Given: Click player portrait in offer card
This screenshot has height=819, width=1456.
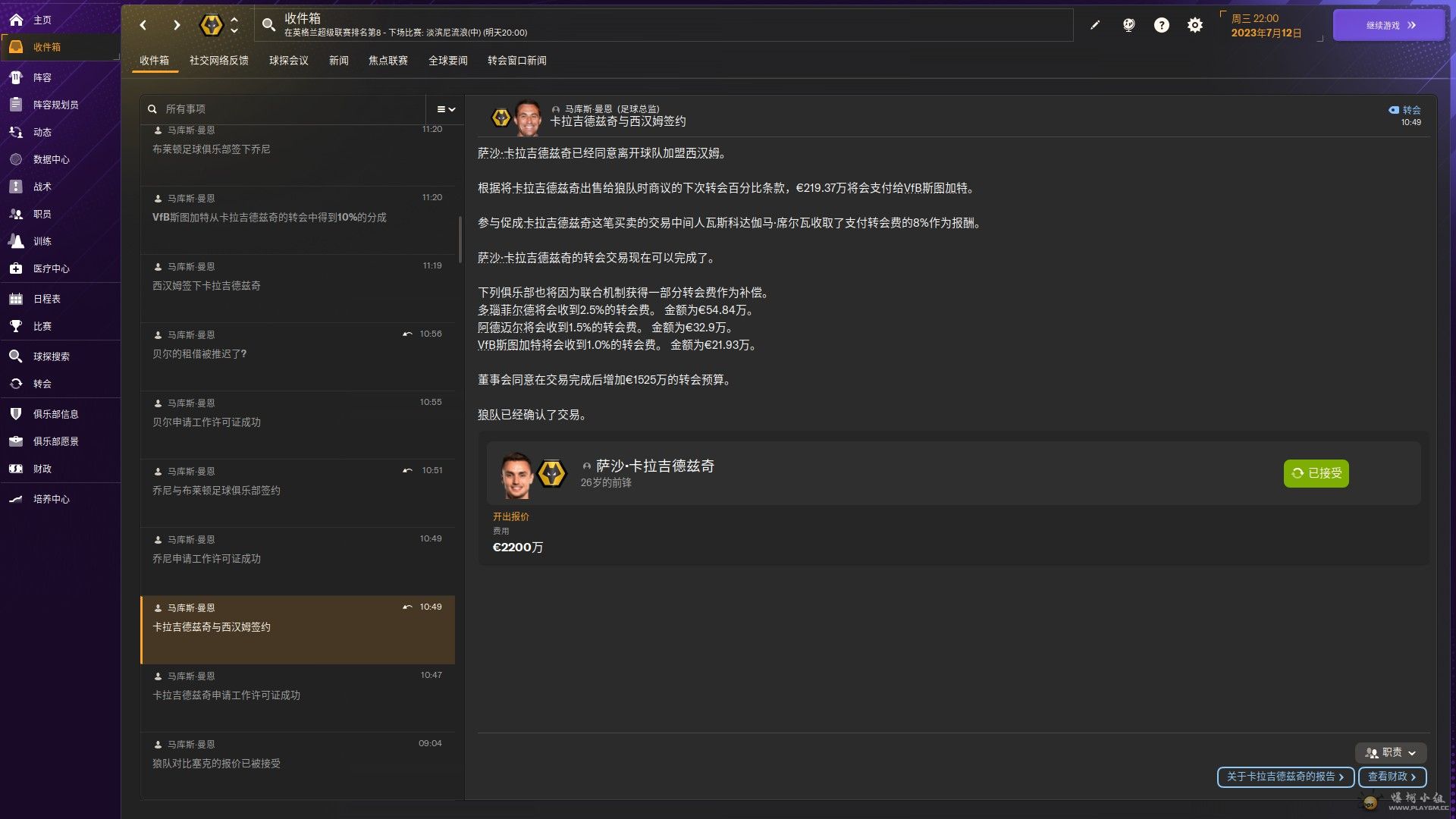Looking at the screenshot, I should click(x=517, y=474).
